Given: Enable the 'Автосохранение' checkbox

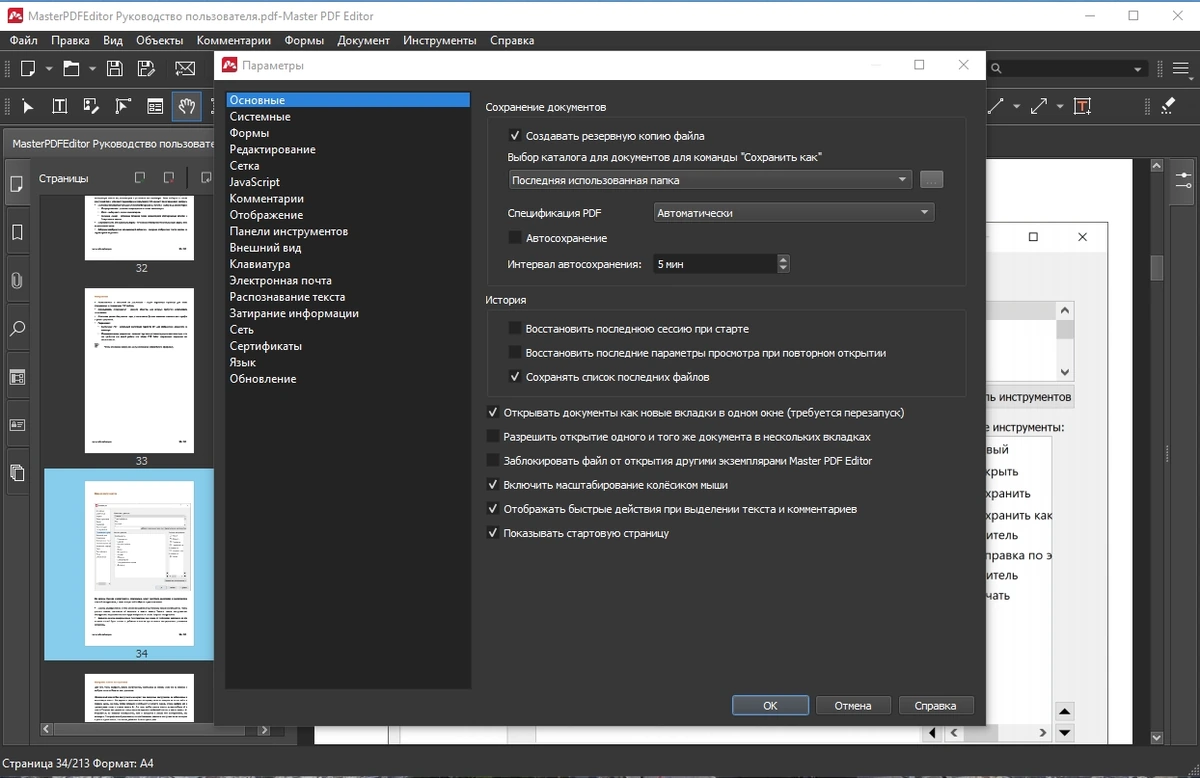Looking at the screenshot, I should tap(515, 238).
